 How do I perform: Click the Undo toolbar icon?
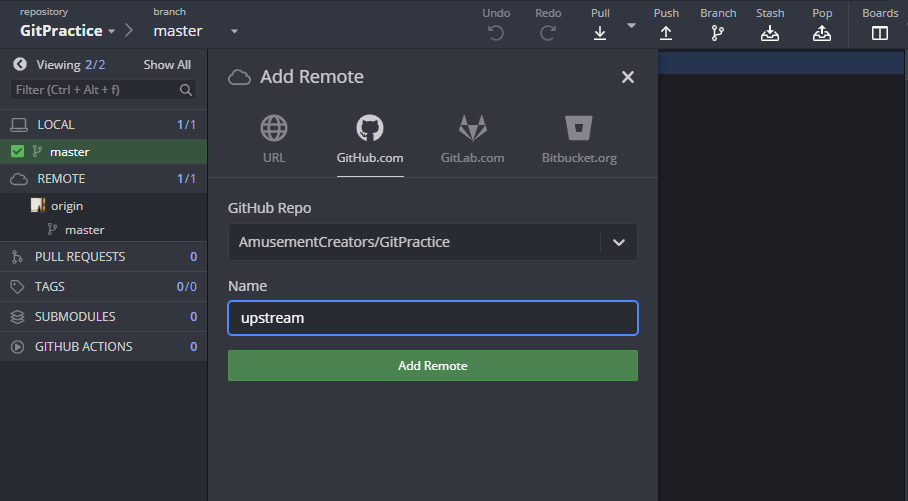pos(496,33)
